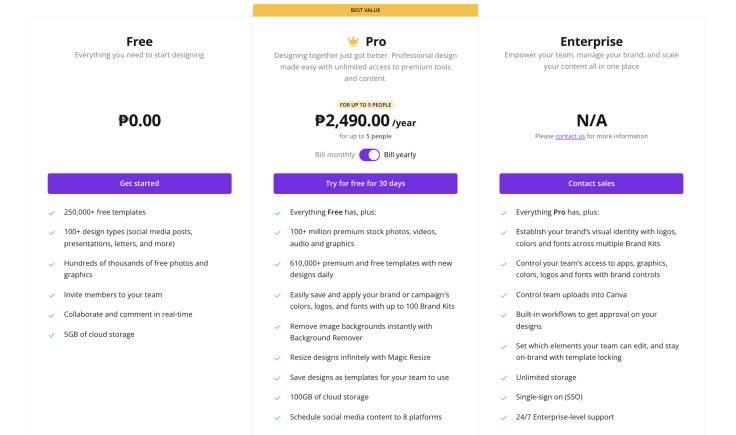736x435 pixels.
Task: Toggle the monthly/yearly billing switch
Action: [x=369, y=155]
